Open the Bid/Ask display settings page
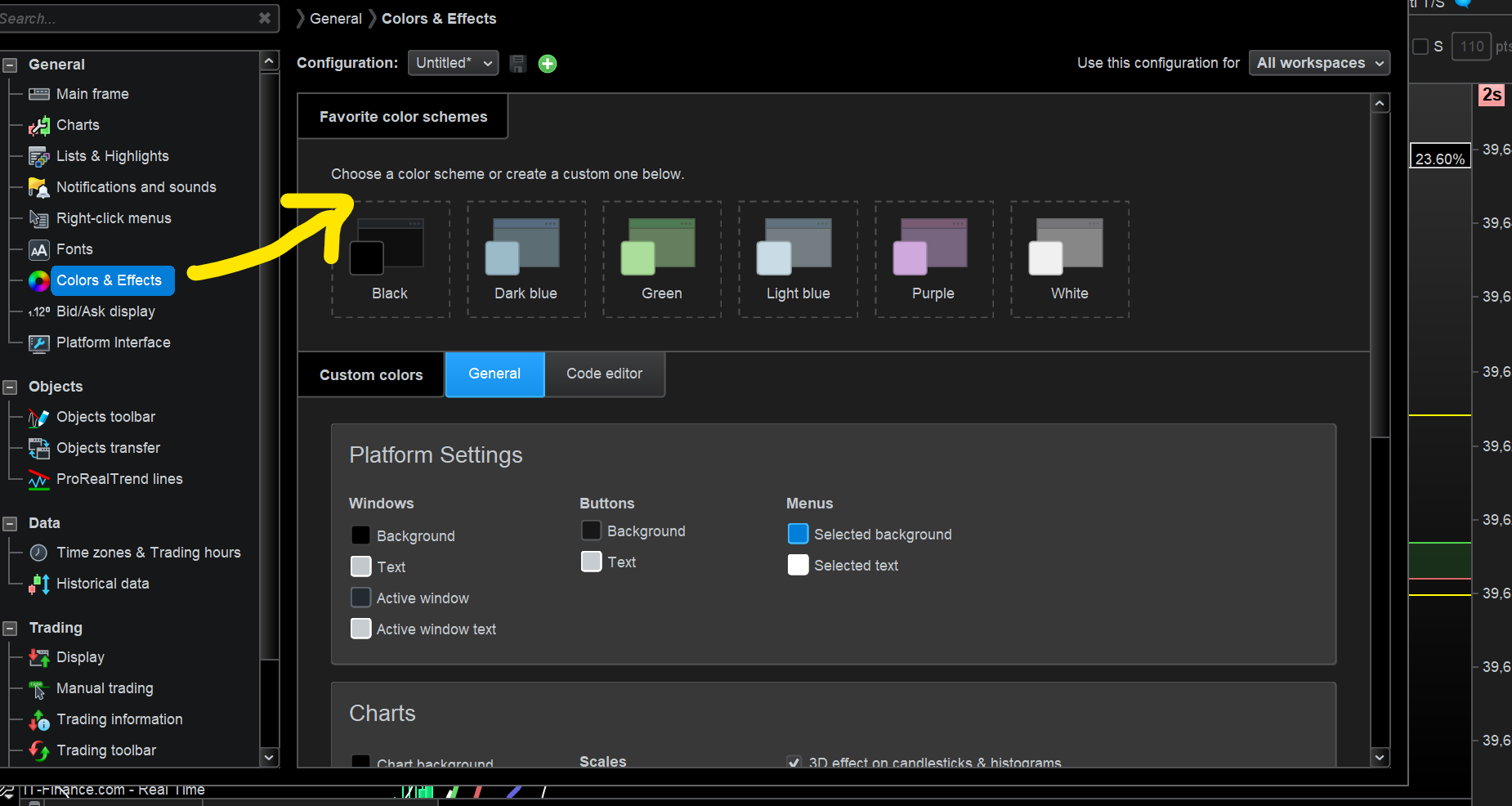This screenshot has width=1512, height=806. [105, 311]
